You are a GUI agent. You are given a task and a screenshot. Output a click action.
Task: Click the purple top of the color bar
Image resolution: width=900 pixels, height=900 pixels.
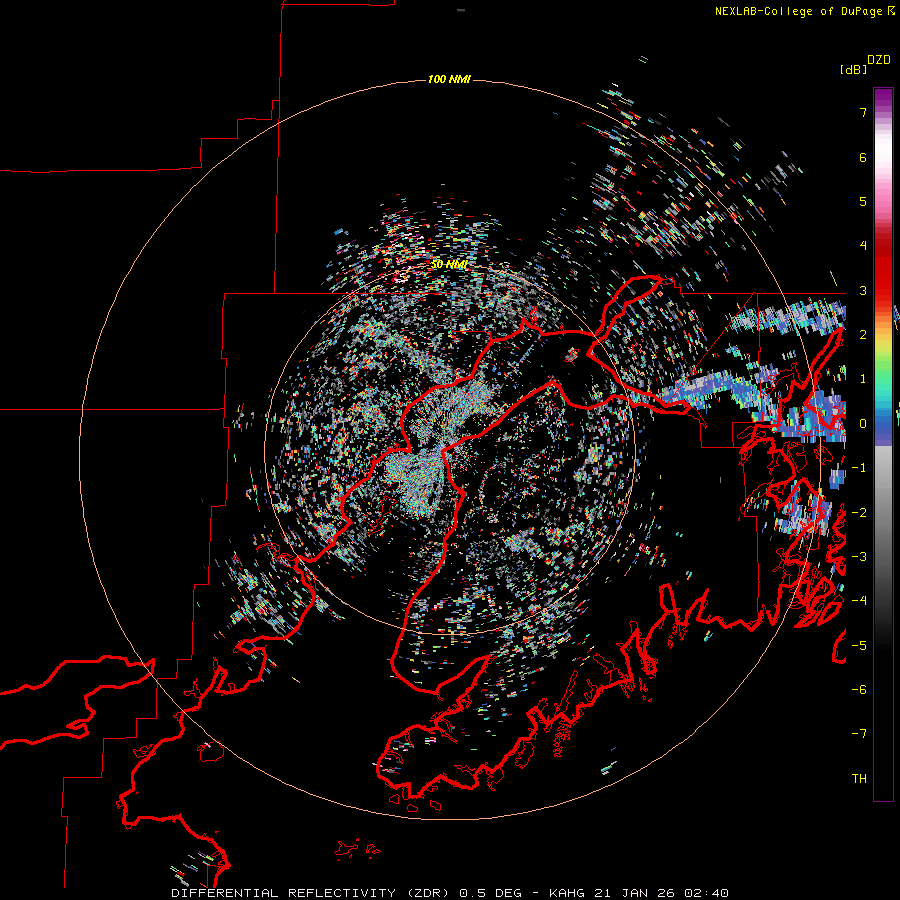883,98
